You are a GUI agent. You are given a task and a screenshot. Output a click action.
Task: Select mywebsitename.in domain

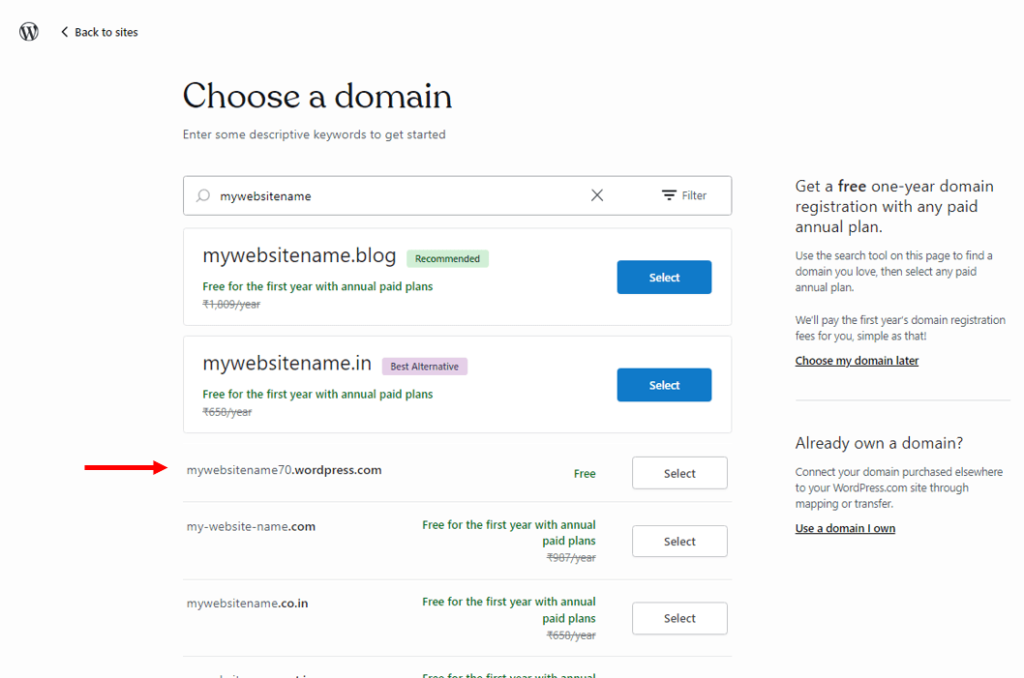pos(664,385)
